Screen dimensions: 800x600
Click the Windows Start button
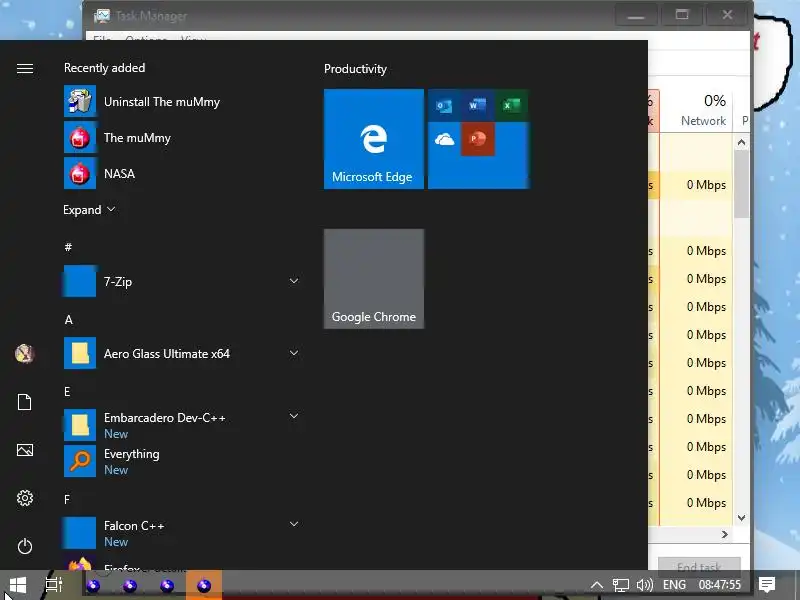coord(18,585)
